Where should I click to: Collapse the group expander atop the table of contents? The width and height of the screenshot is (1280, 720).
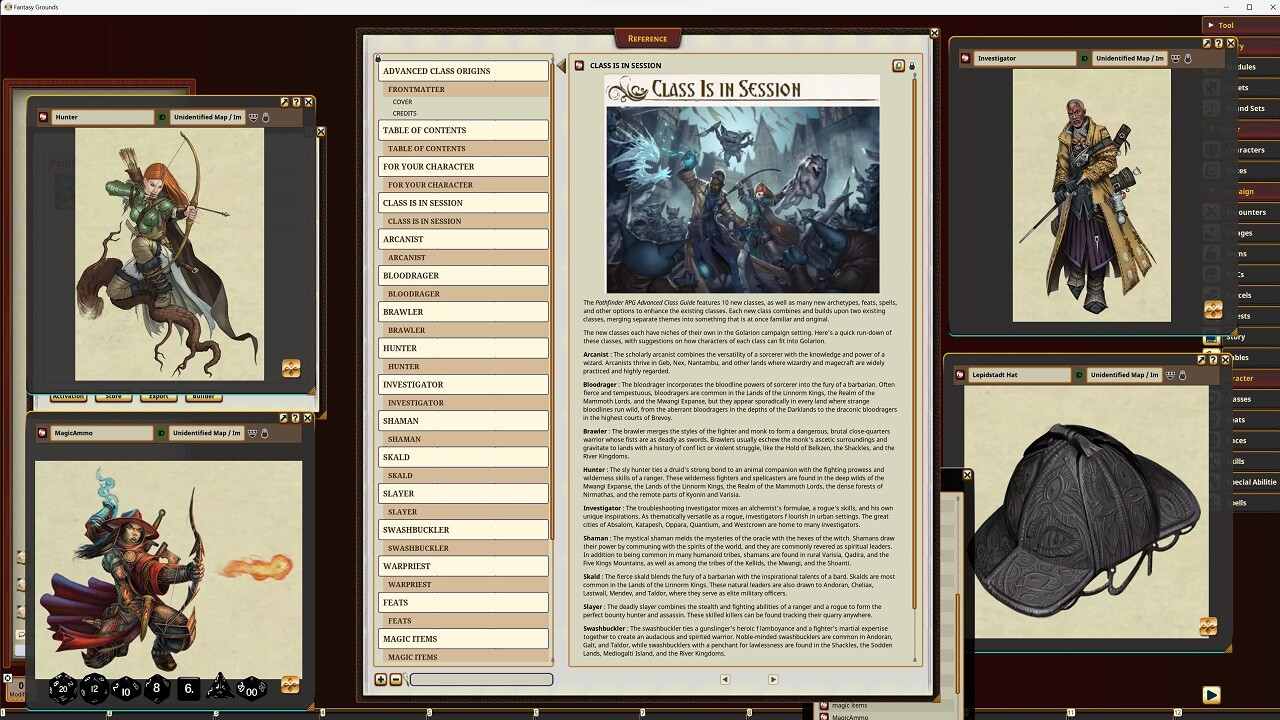click(377, 57)
